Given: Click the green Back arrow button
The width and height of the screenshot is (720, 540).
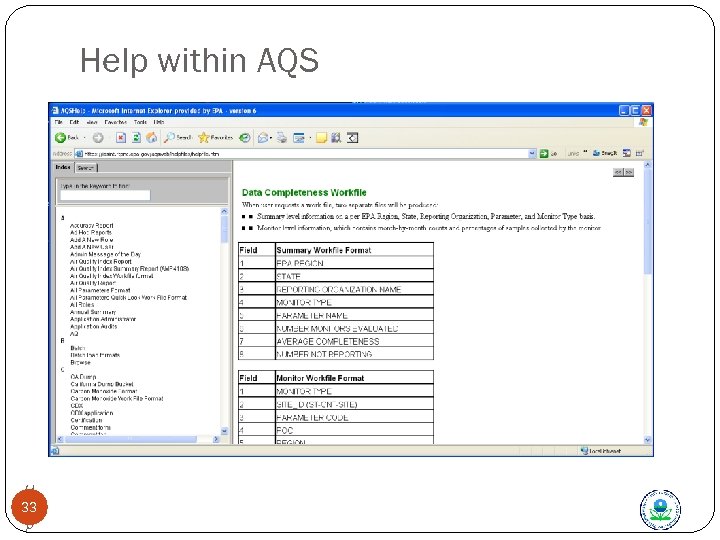Looking at the screenshot, I should click(x=60, y=137).
